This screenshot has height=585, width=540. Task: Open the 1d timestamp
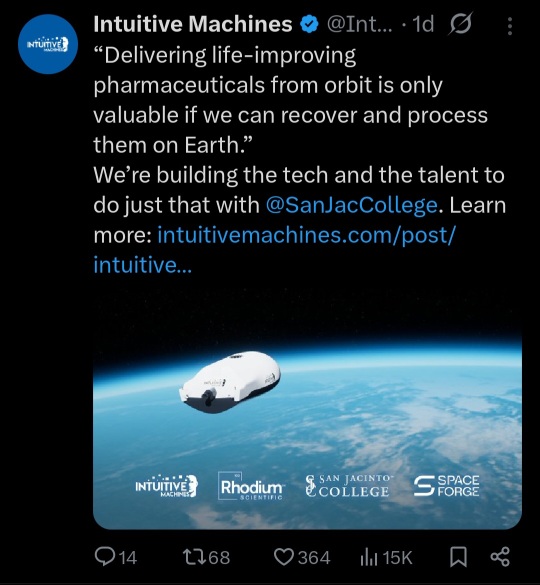point(424,24)
